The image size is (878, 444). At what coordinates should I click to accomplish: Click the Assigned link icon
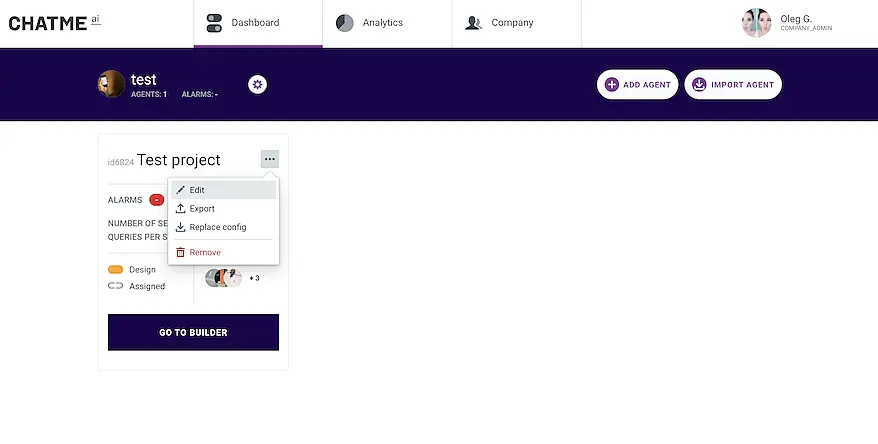pos(115,286)
